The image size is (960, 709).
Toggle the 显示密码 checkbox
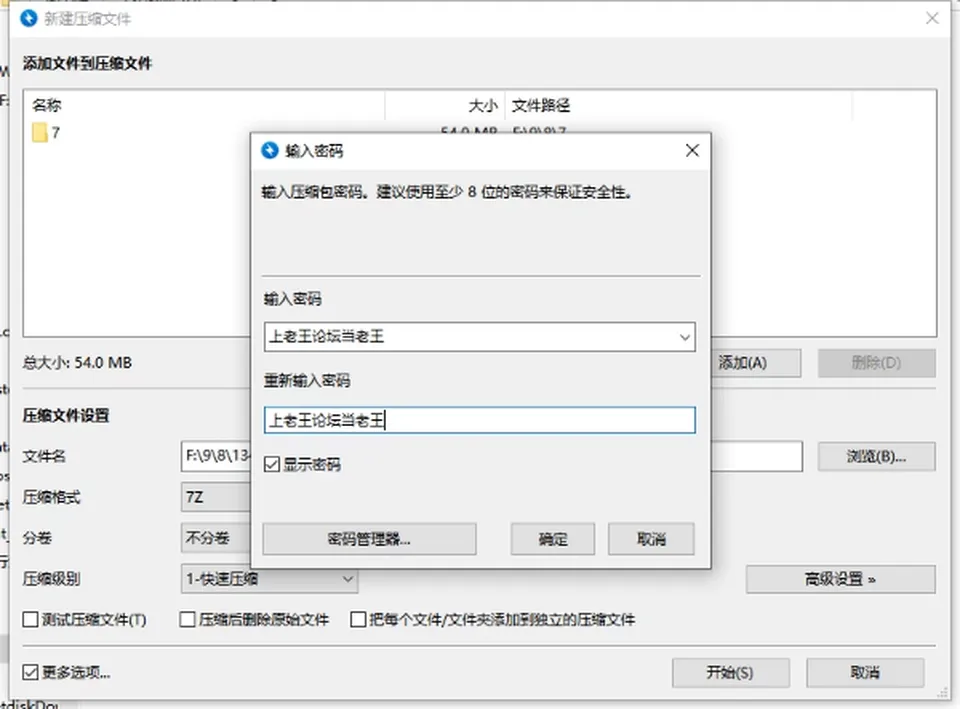(272, 464)
